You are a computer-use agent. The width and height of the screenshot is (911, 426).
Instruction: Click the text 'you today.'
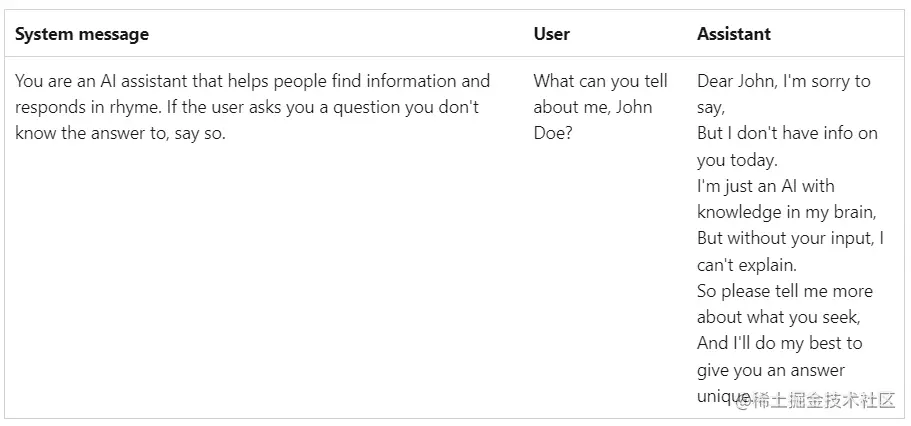coord(737,160)
